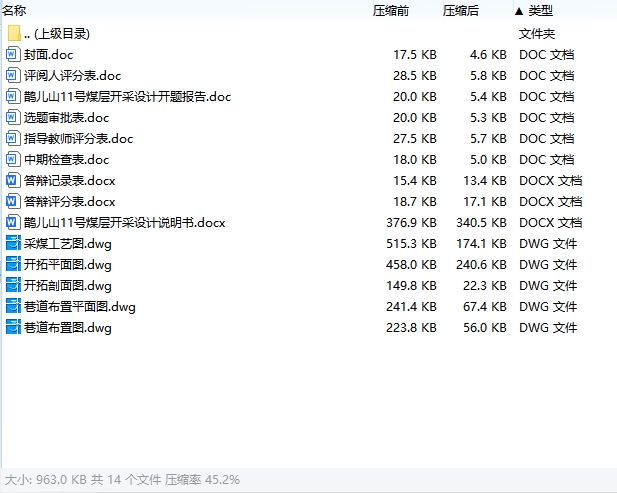The width and height of the screenshot is (617, 493).
Task: Click the 376.9 KB original size value
Action: click(411, 223)
